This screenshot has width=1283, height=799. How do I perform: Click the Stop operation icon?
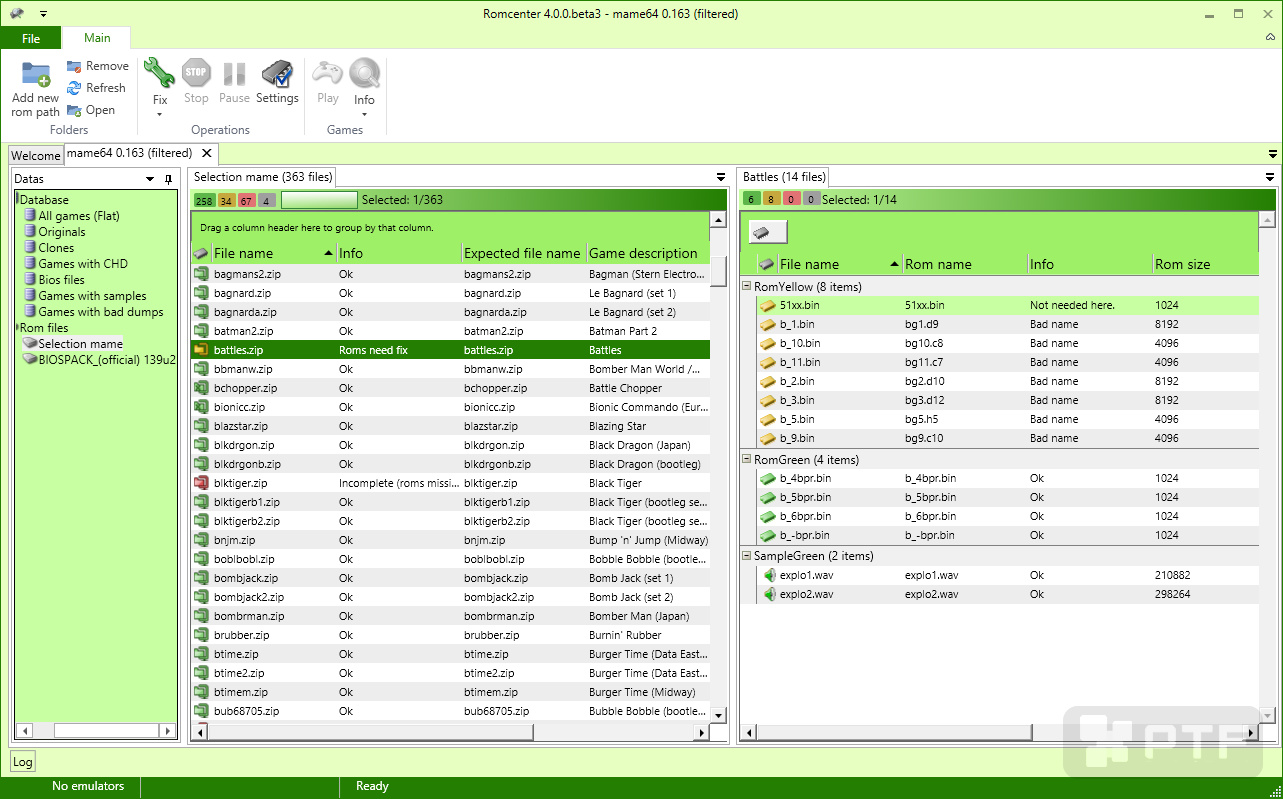click(x=196, y=73)
